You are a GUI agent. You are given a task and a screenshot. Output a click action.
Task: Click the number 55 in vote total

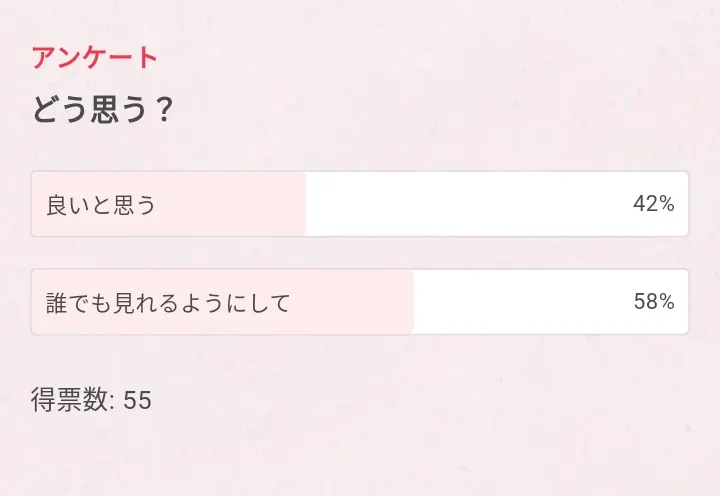click(138, 401)
